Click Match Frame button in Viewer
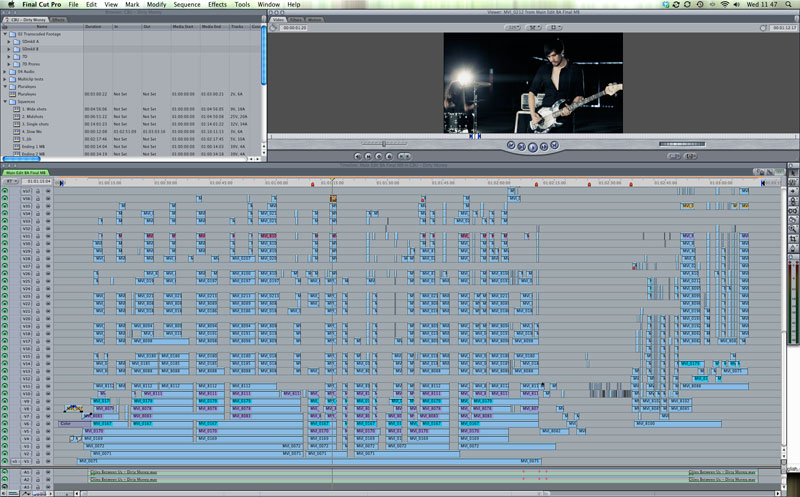This screenshot has width=800, height=497. coord(358,156)
